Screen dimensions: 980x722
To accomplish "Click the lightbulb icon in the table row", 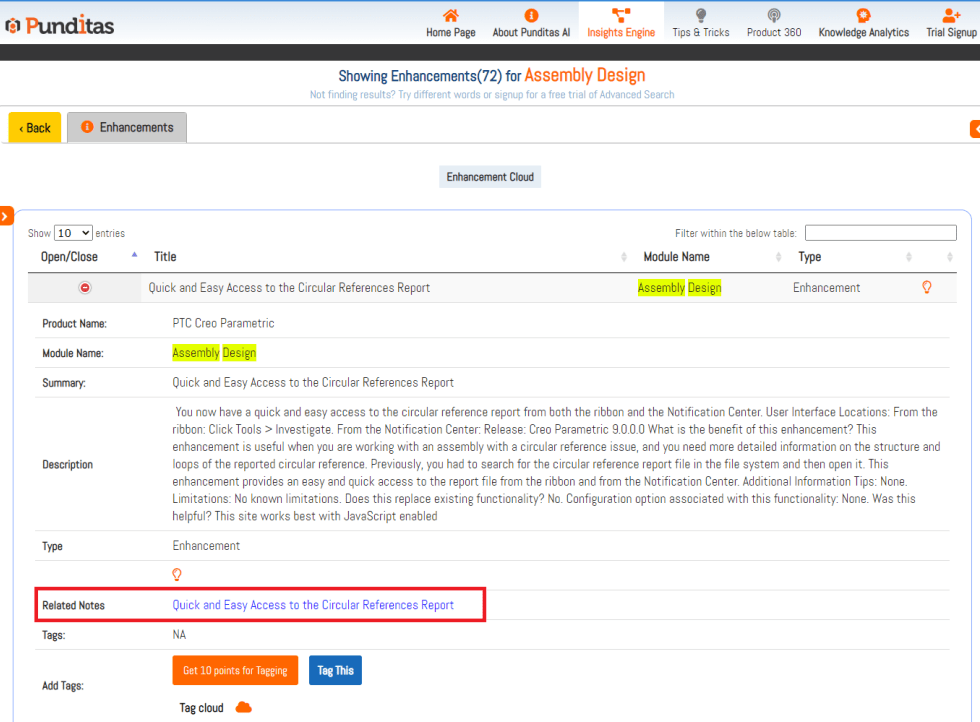I will tap(927, 287).
